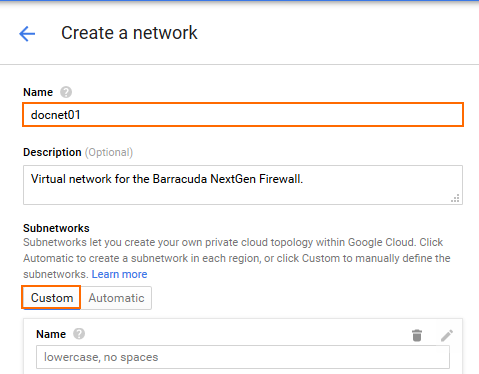Image resolution: width=479 pixels, height=374 pixels.
Task: Focus the network Name field docnet01
Action: coord(243,115)
